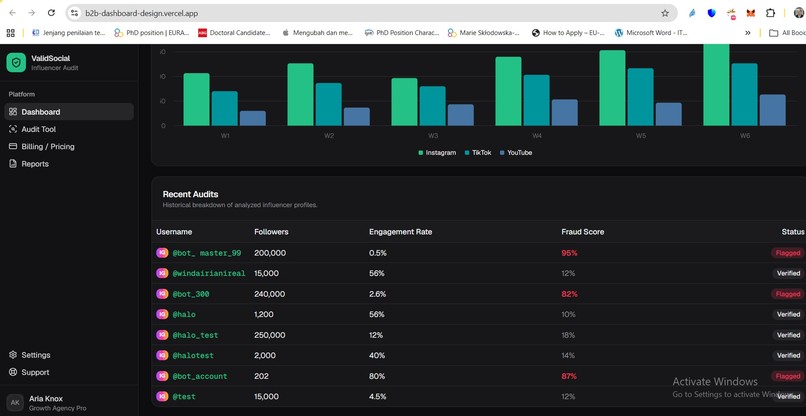Bookmark this page with star icon
This screenshot has width=806, height=416.
(665, 13)
